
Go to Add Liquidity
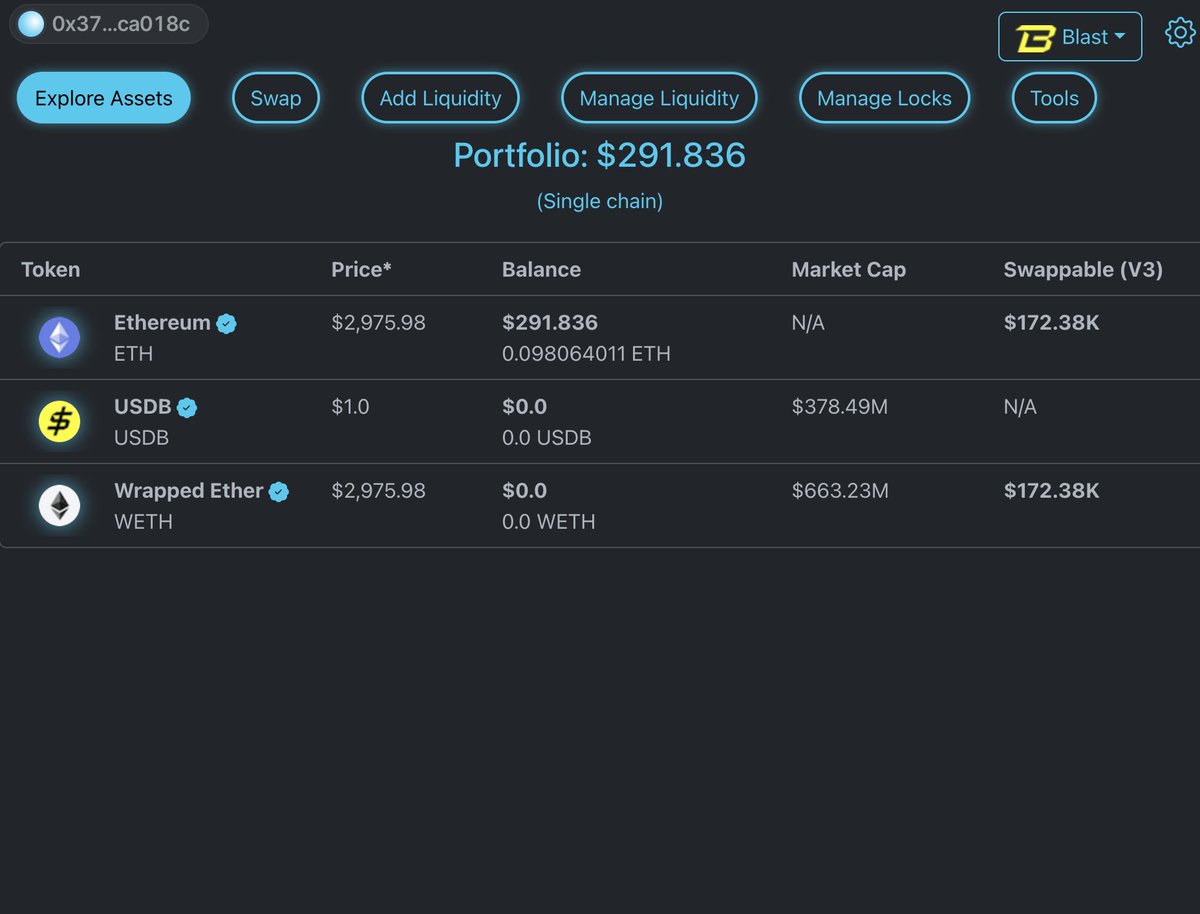pyautogui.click(x=440, y=98)
